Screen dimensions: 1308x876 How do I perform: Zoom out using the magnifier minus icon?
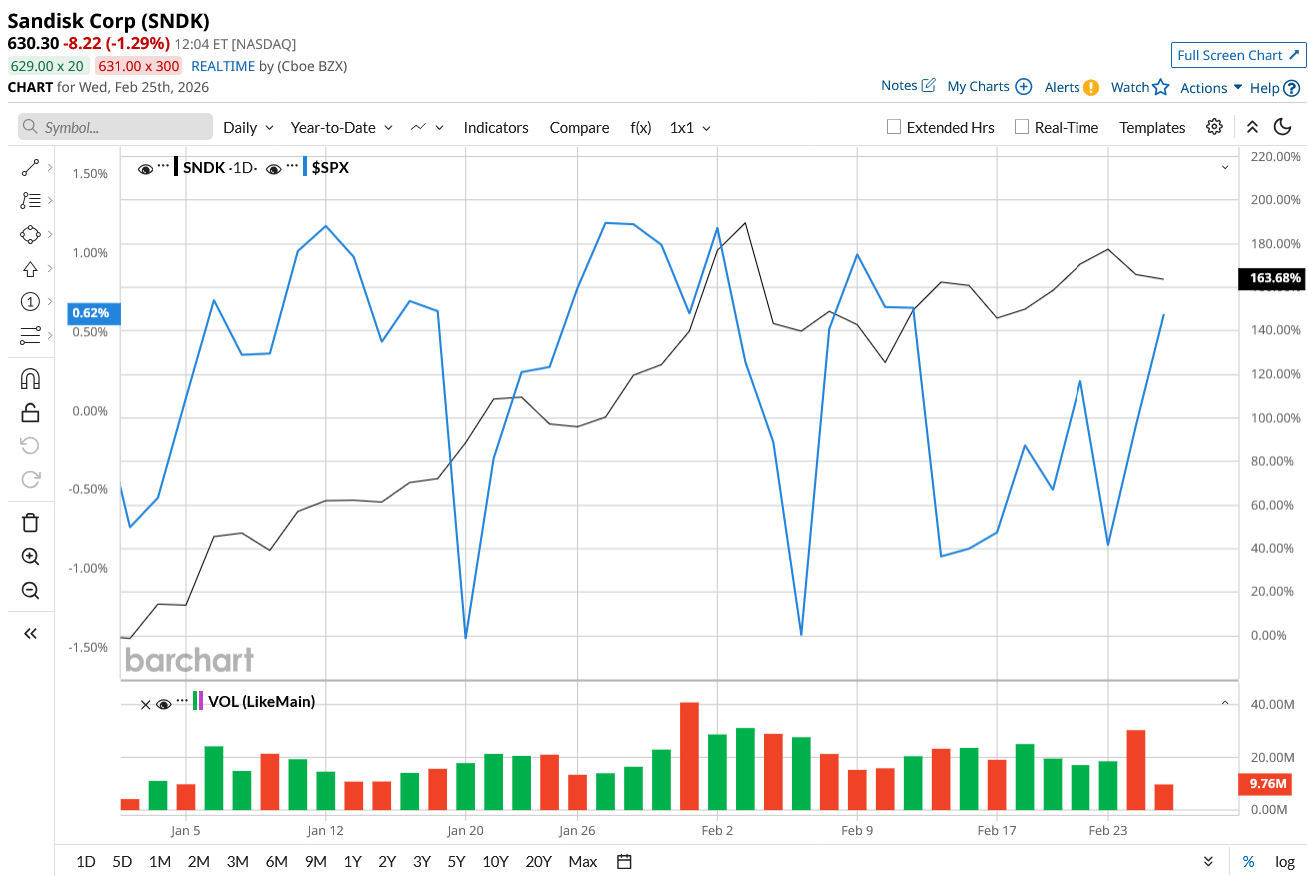click(30, 590)
